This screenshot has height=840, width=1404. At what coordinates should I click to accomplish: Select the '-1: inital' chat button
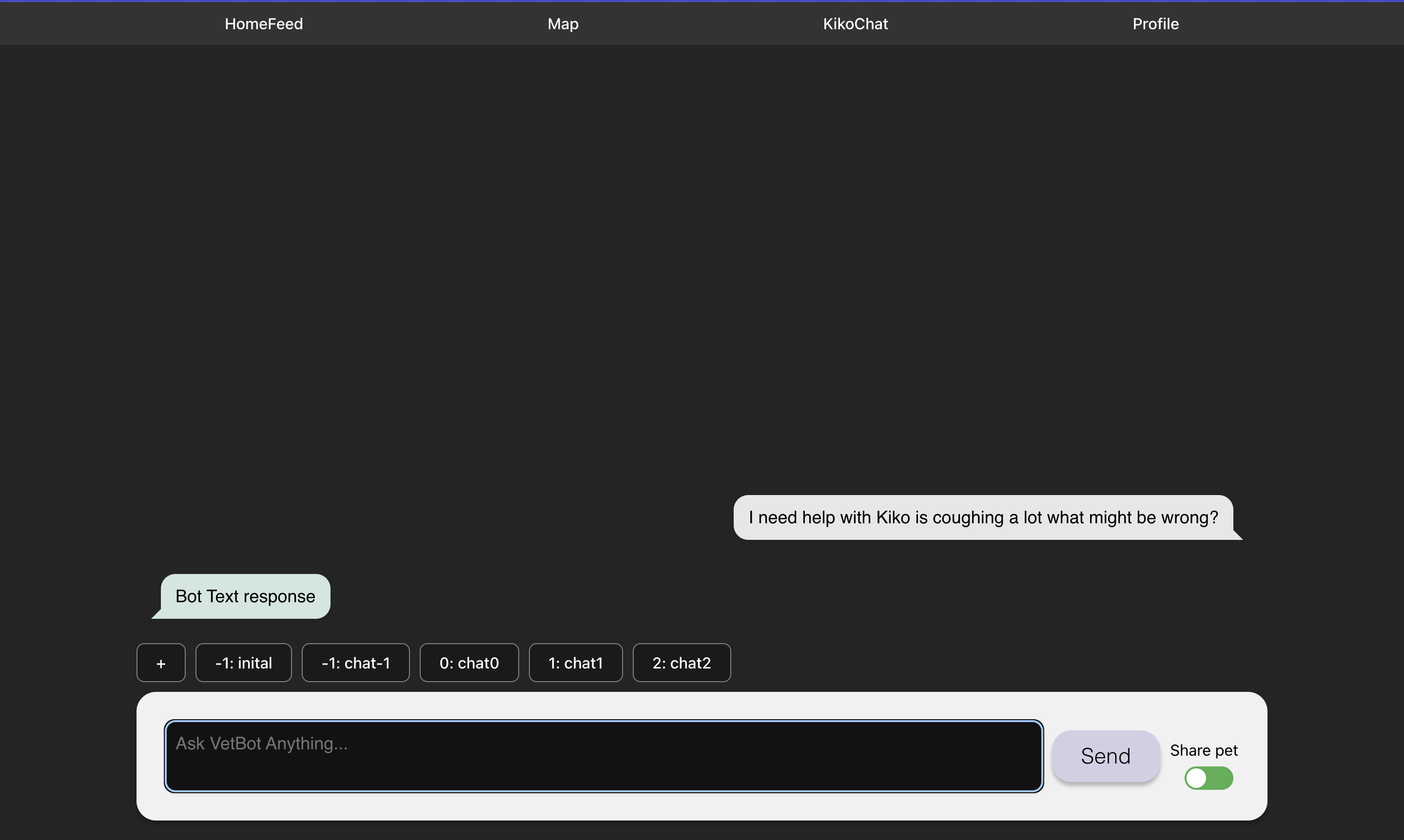(244, 663)
